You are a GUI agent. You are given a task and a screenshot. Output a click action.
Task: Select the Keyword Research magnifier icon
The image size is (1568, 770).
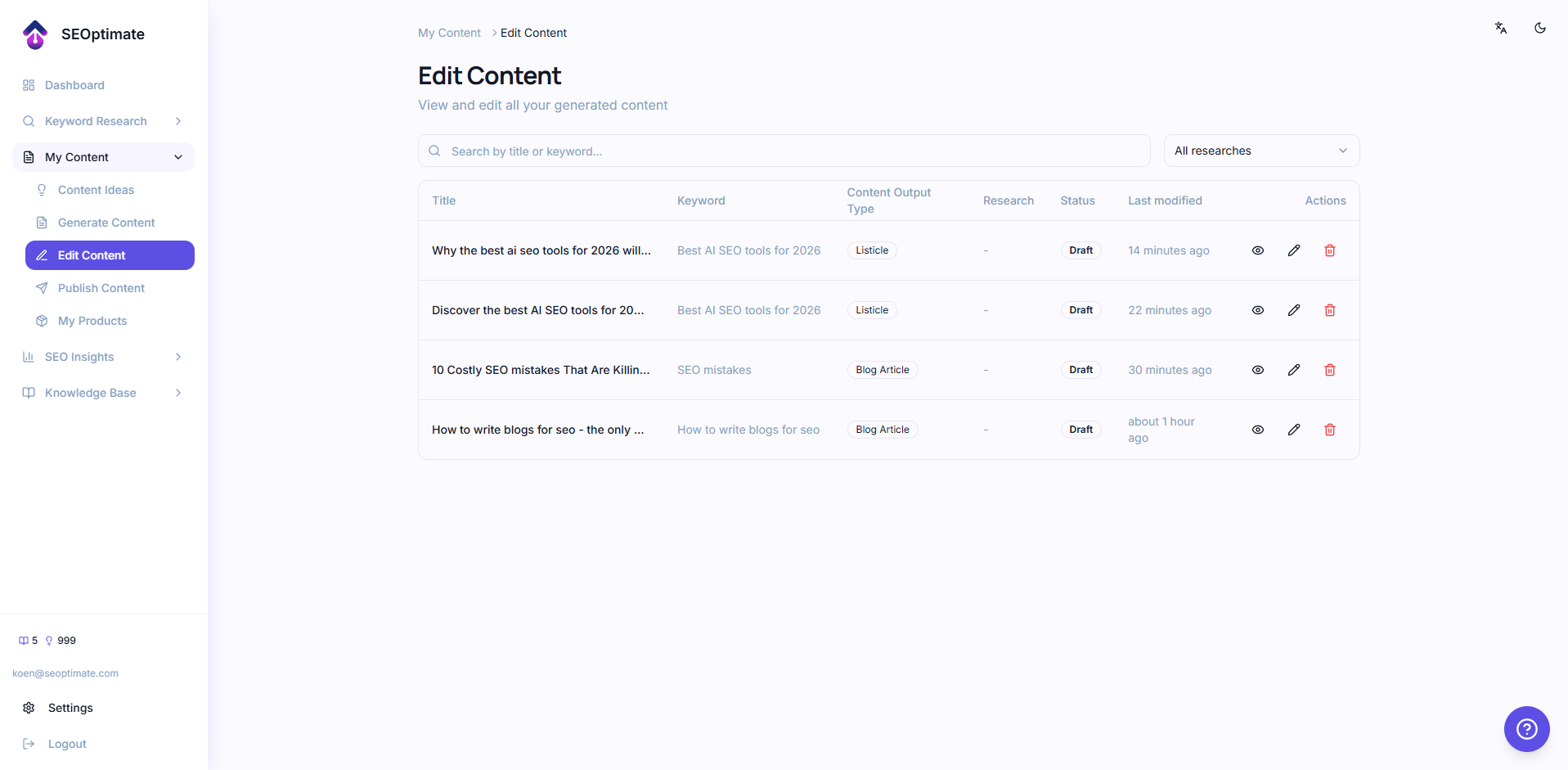[x=29, y=121]
